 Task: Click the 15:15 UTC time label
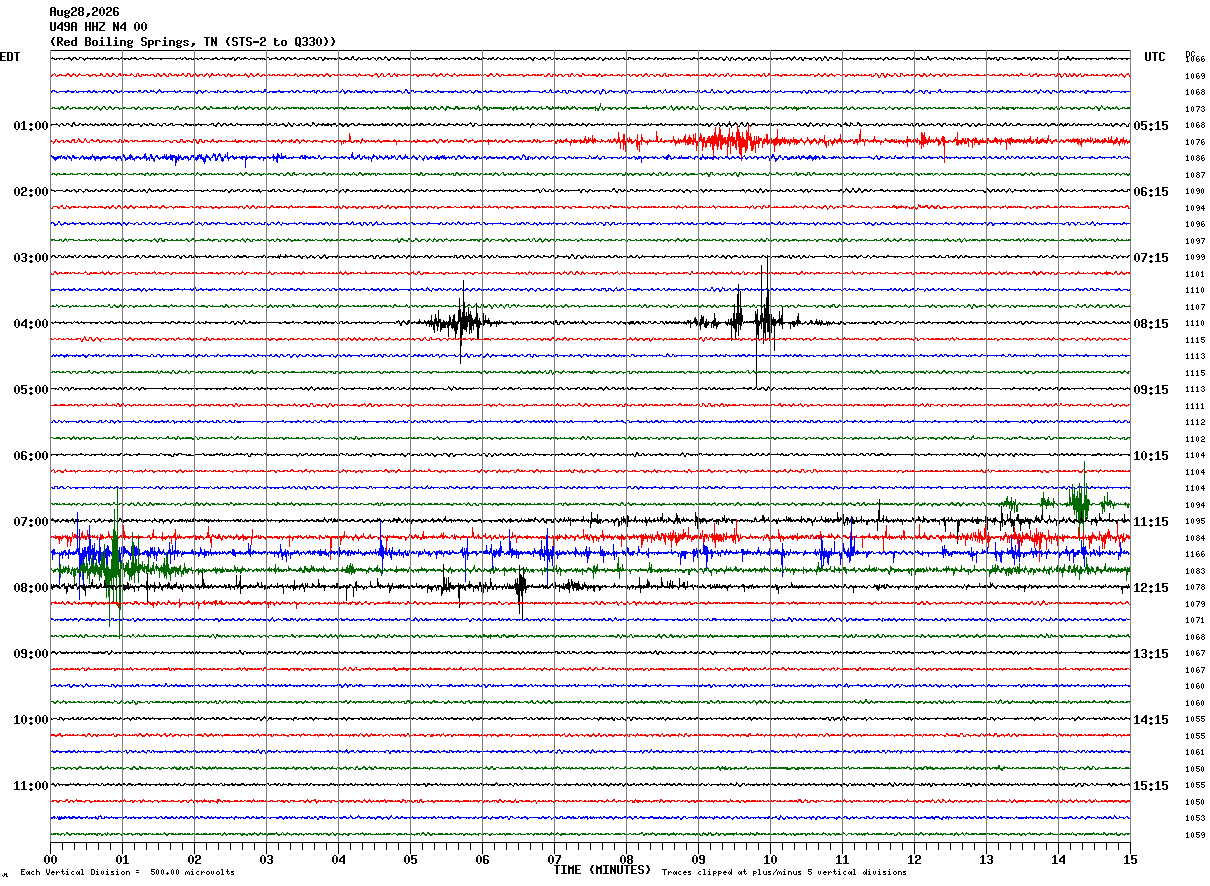click(x=1151, y=786)
